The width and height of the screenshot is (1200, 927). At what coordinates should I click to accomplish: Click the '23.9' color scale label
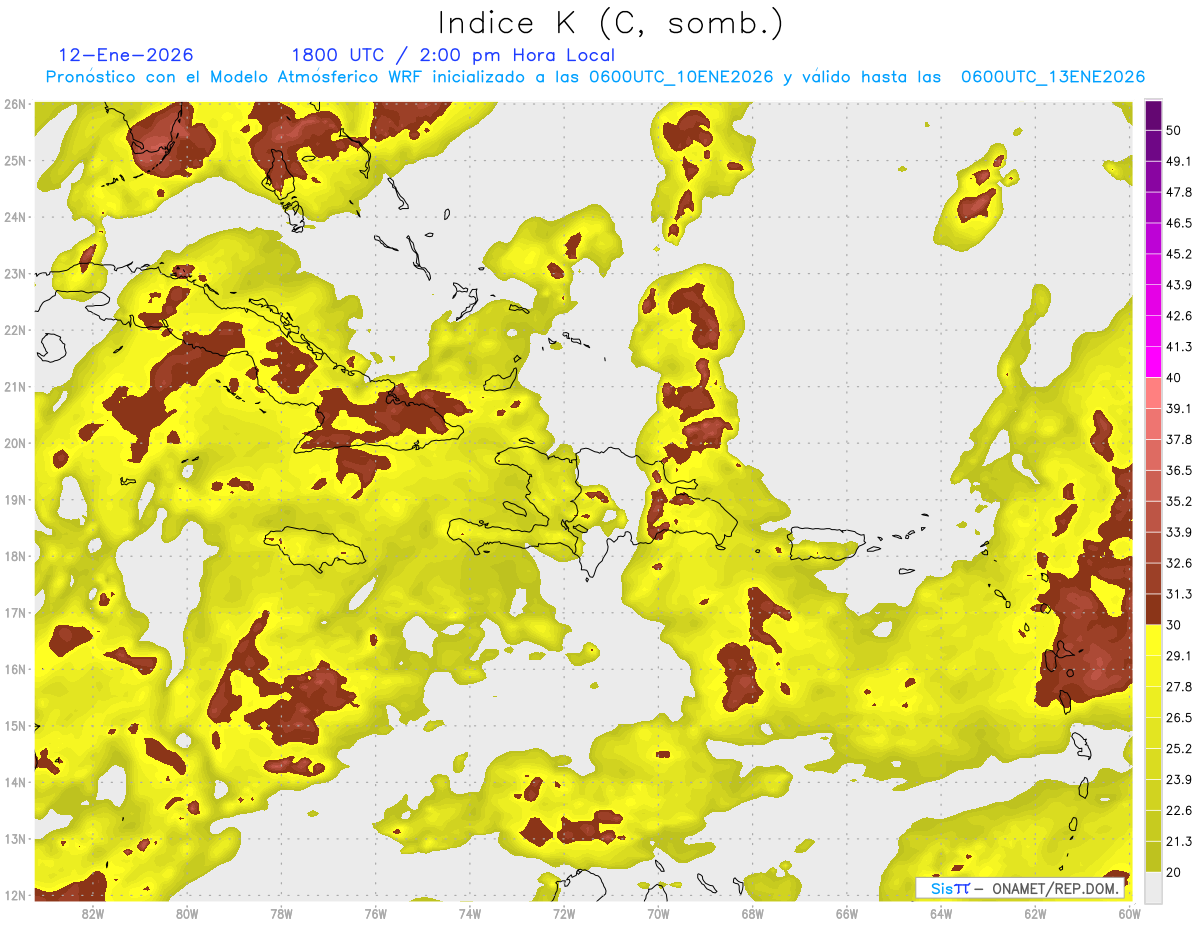(x=1180, y=780)
